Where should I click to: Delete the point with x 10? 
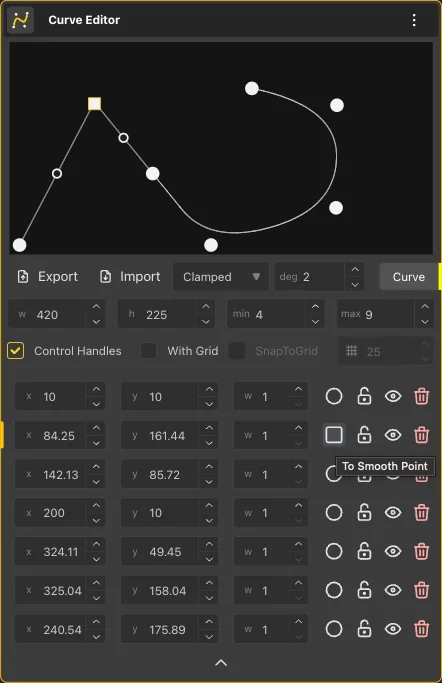(x=421, y=396)
